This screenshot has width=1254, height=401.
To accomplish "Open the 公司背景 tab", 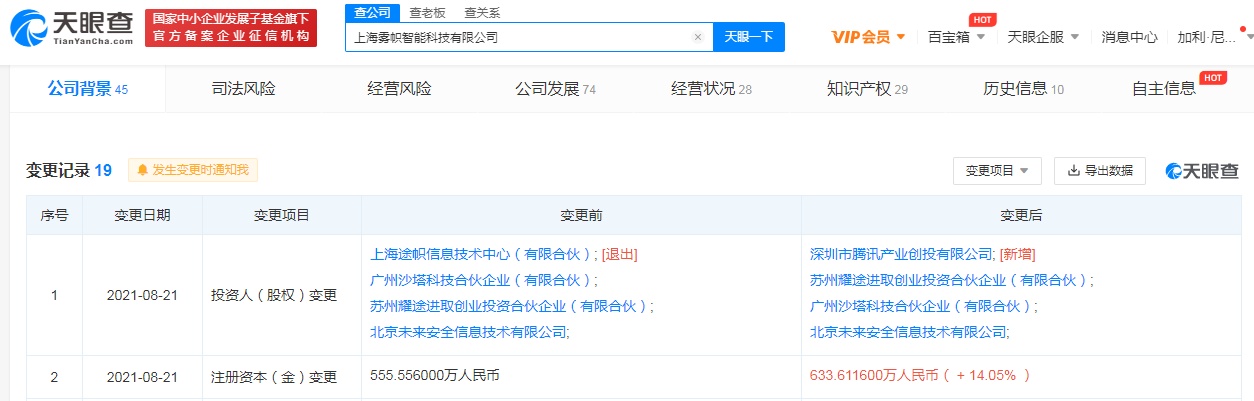I will 88,89.
